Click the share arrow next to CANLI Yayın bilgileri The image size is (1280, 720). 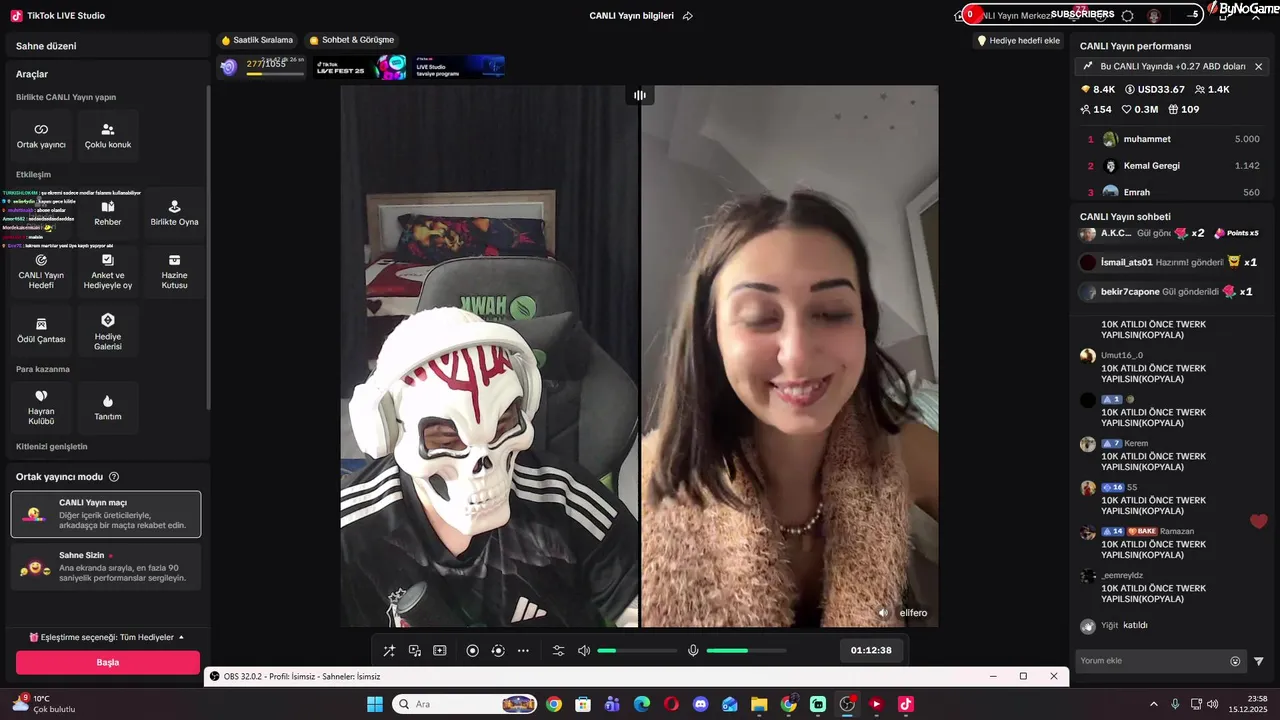pyautogui.click(x=687, y=16)
